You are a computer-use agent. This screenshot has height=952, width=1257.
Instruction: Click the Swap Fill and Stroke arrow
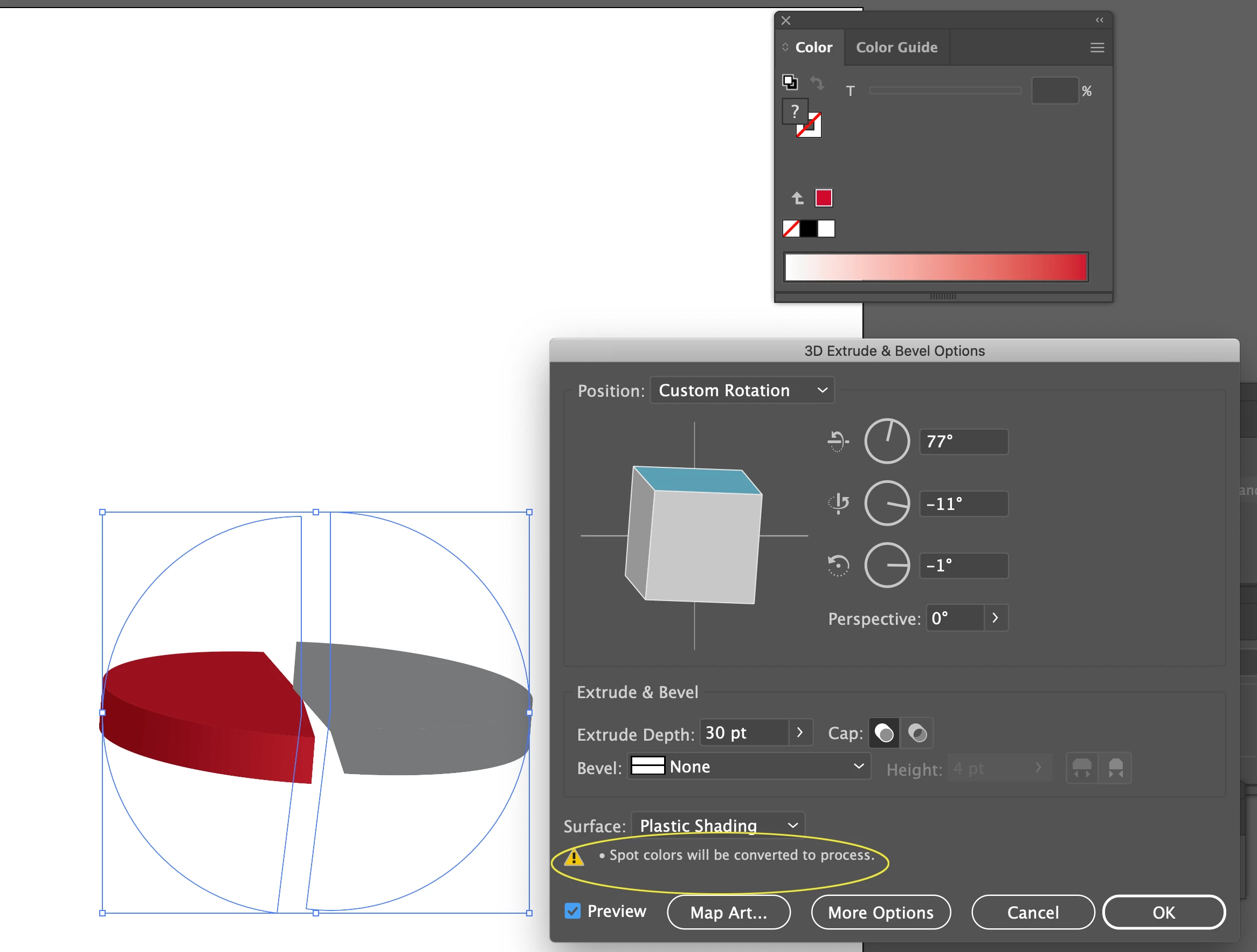click(x=817, y=83)
